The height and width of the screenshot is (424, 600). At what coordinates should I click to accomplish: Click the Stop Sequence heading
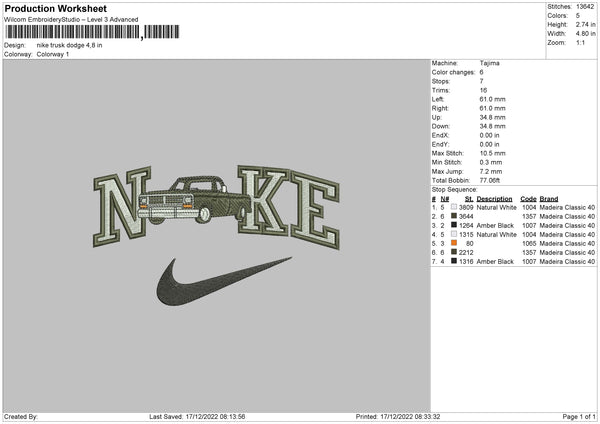(455, 190)
